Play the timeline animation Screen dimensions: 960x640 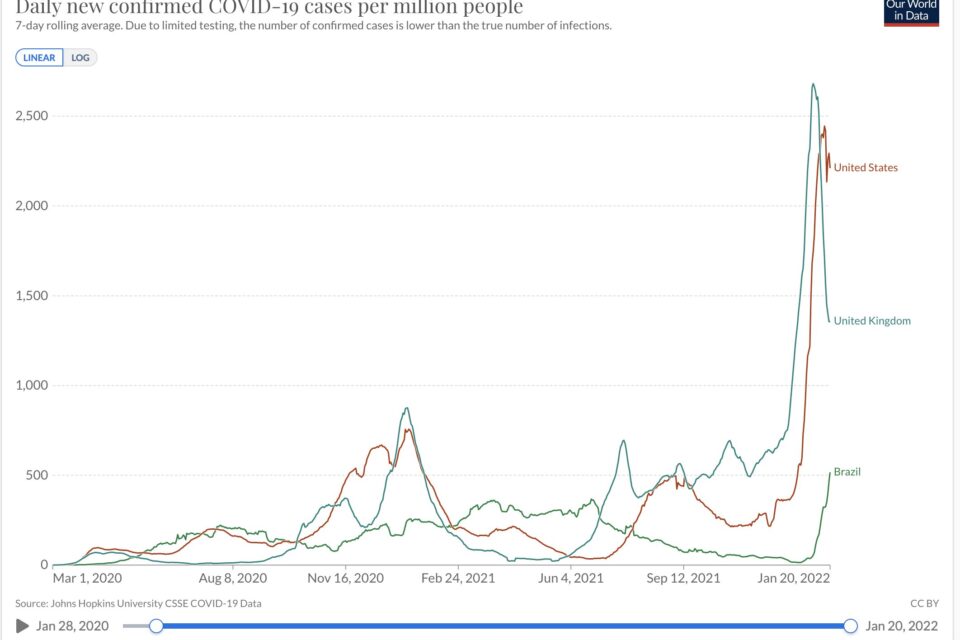click(x=22, y=626)
